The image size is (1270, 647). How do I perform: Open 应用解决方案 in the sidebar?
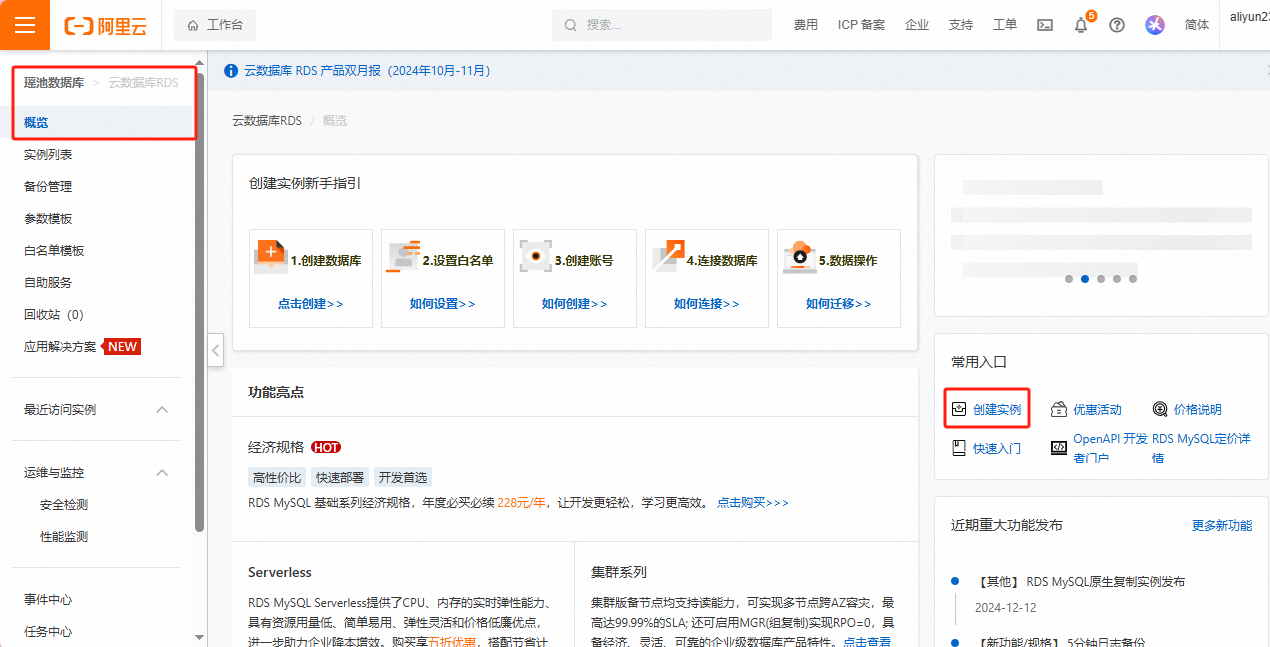60,347
